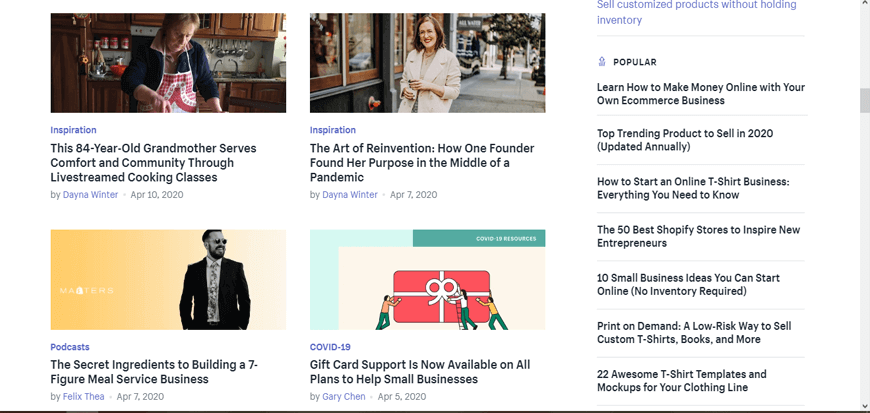Click the scrollbar up arrow
Image resolution: width=870 pixels, height=413 pixels.
[864, 6]
